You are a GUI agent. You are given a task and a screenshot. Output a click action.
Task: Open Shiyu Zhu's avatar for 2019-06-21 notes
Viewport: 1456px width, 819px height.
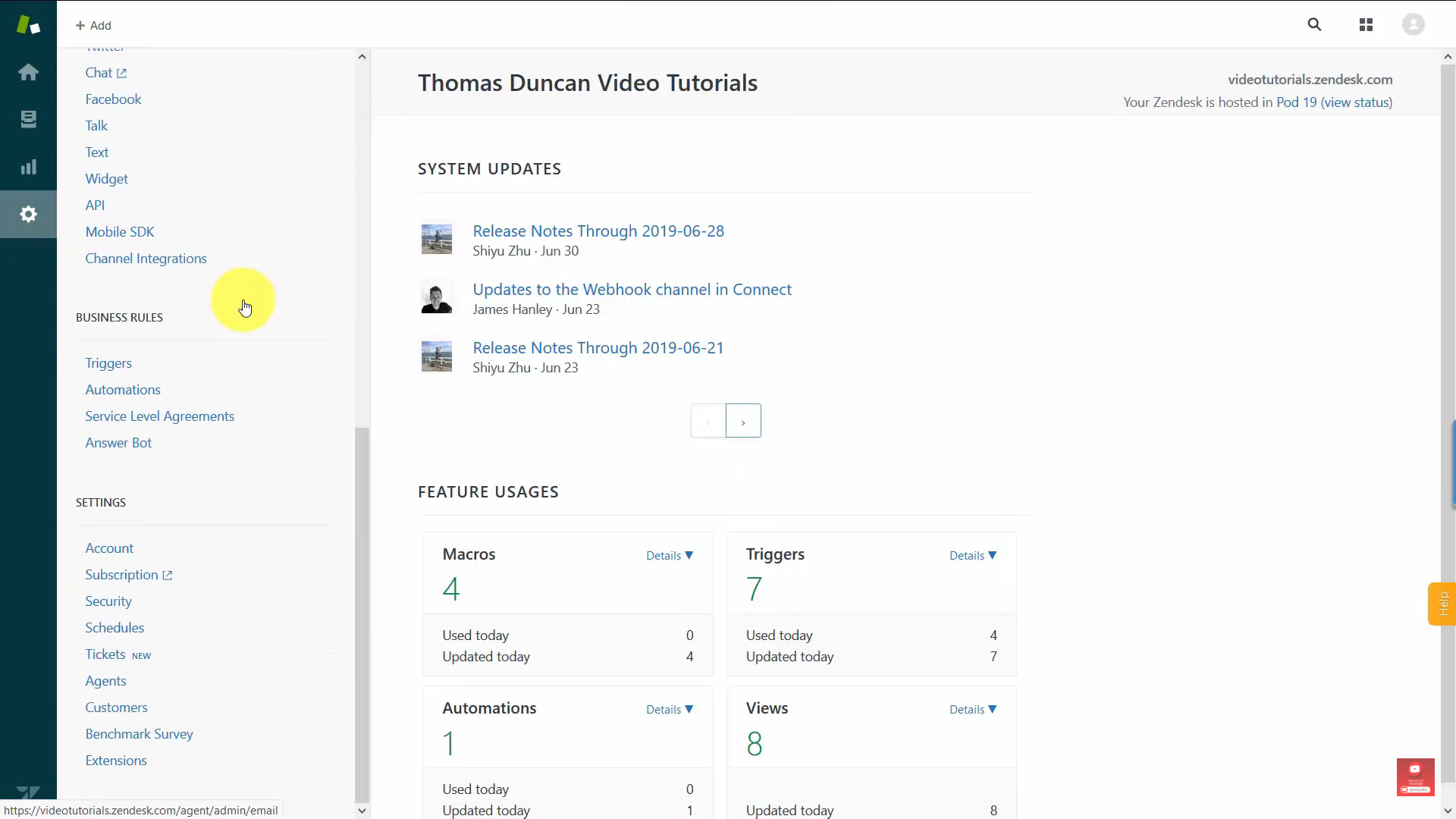point(437,356)
